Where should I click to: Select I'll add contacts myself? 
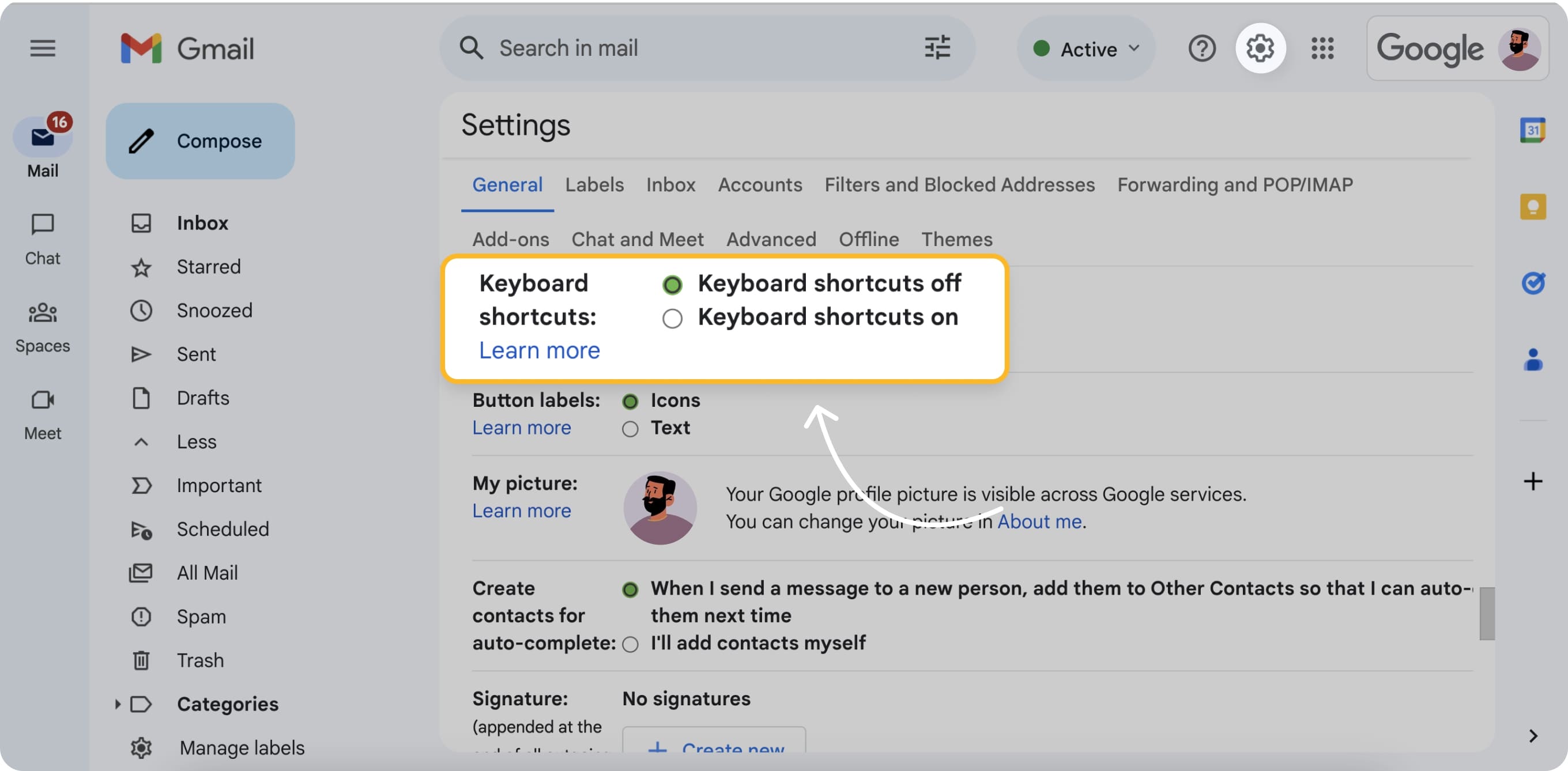click(x=630, y=644)
